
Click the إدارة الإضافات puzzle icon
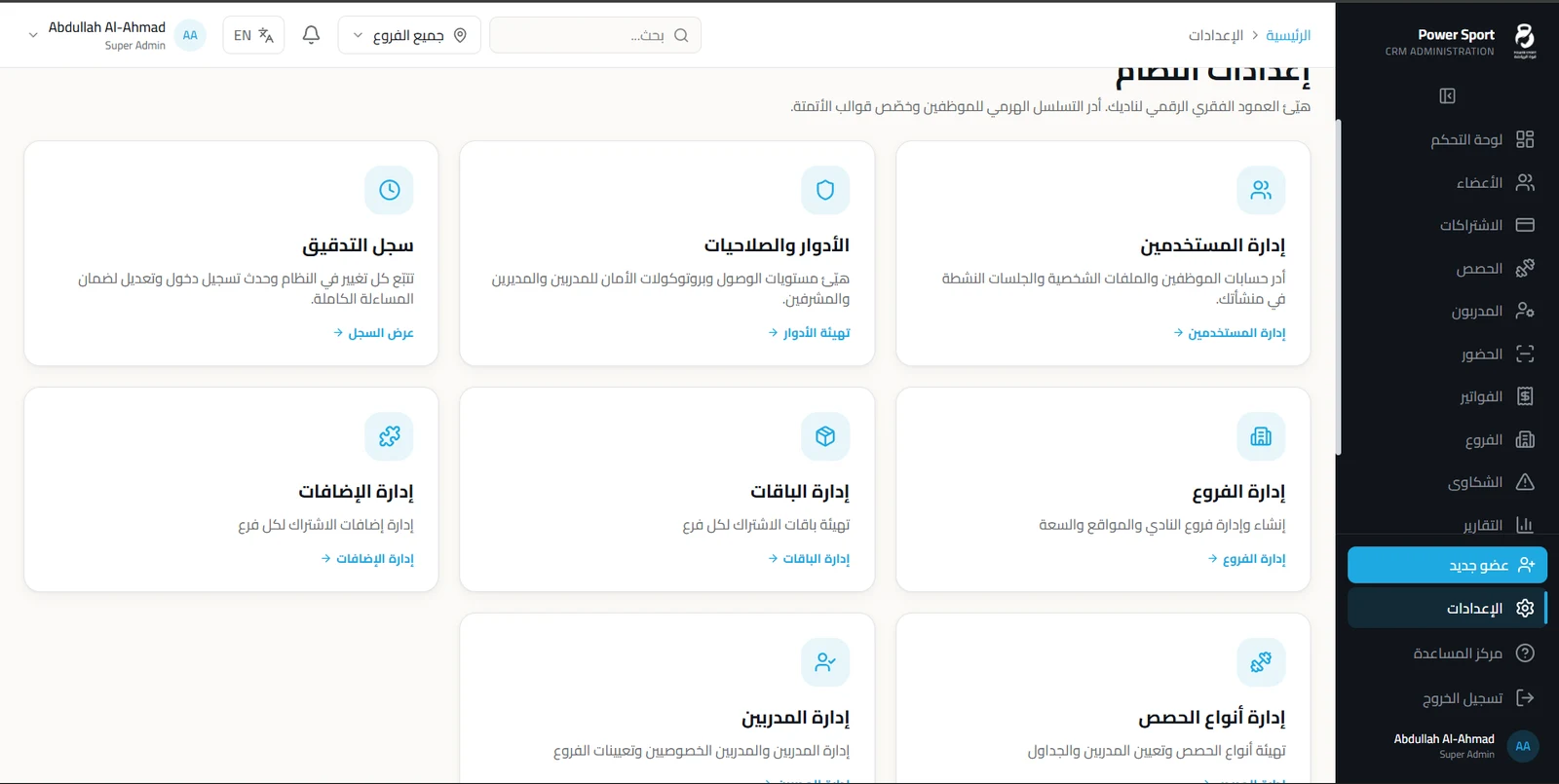click(x=390, y=436)
